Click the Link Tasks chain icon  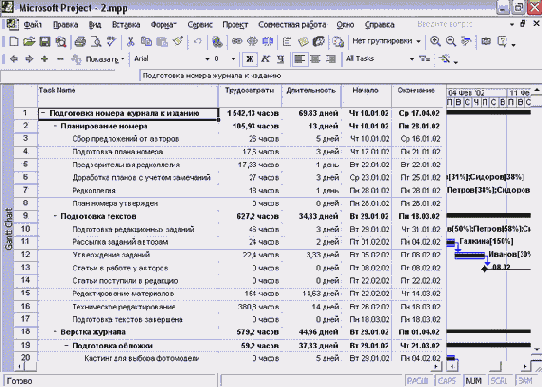point(237,41)
